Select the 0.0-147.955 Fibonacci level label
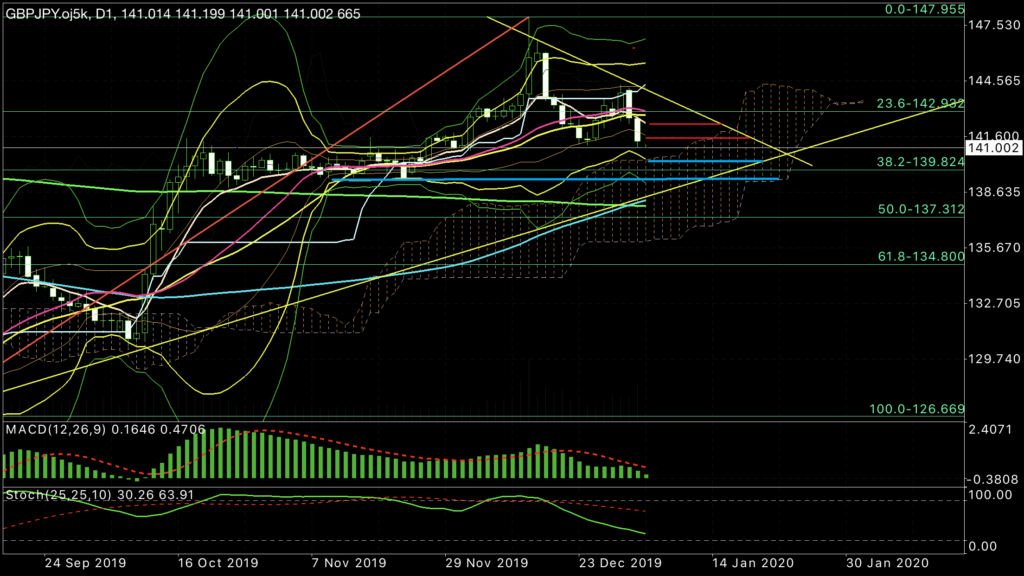 pyautogui.click(x=924, y=9)
